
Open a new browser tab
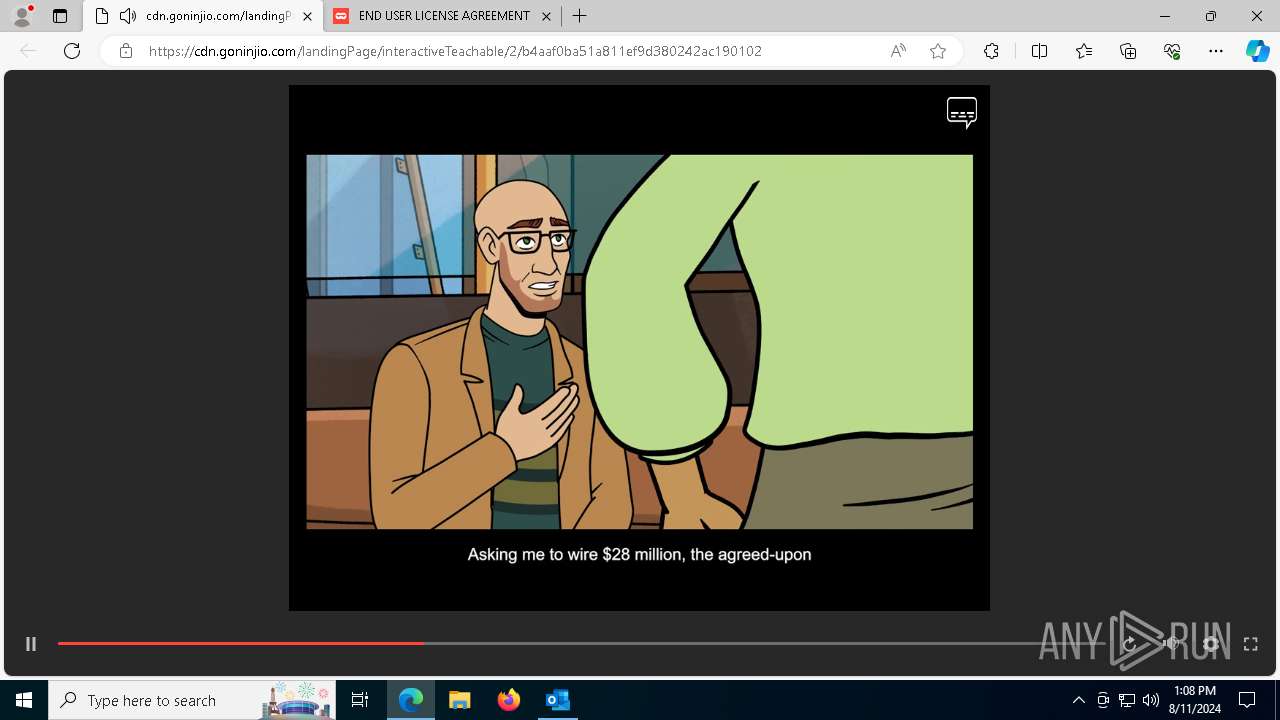coord(579,16)
